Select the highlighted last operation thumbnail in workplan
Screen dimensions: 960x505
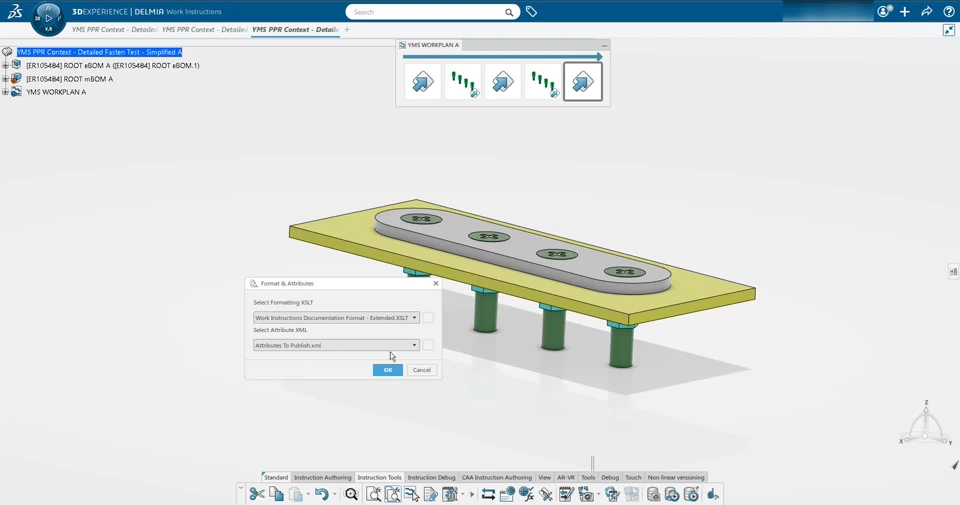click(x=583, y=81)
